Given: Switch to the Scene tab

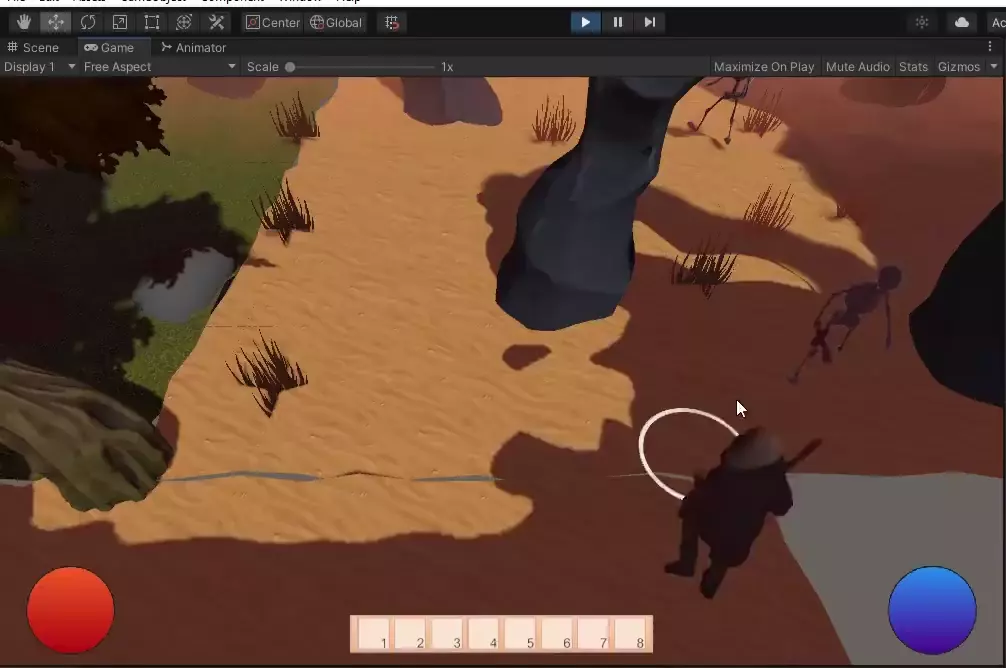Looking at the screenshot, I should click(33, 47).
